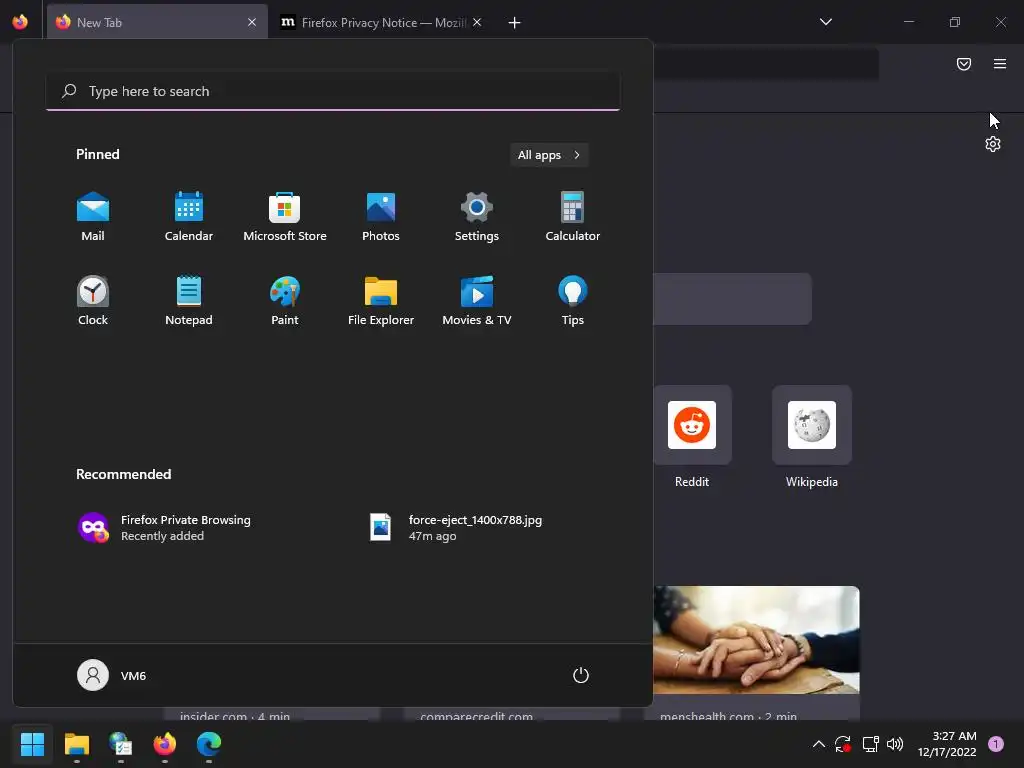The width and height of the screenshot is (1024, 768).
Task: Click the sync update tray icon
Action: tap(843, 744)
